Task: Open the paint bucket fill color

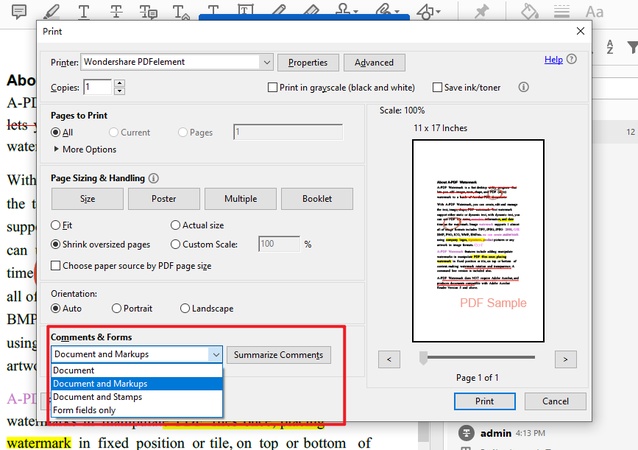Action: click(530, 11)
